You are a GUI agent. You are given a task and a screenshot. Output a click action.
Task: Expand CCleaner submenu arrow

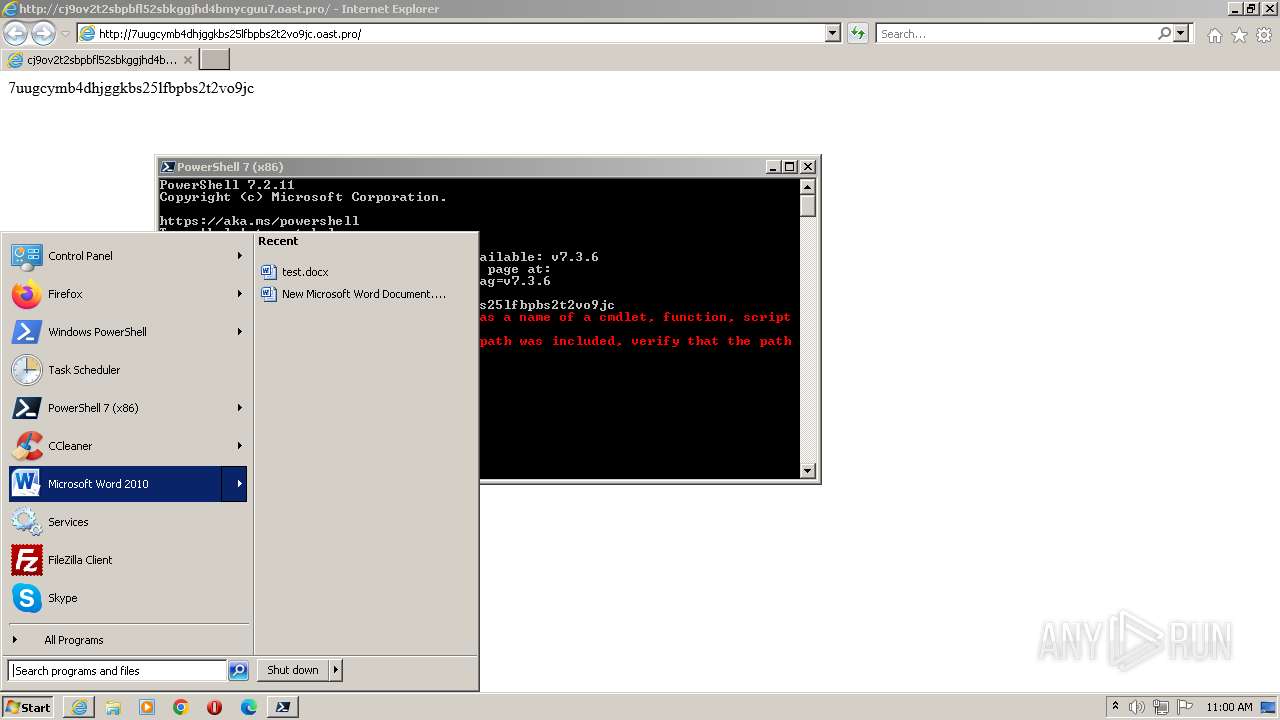coord(239,446)
